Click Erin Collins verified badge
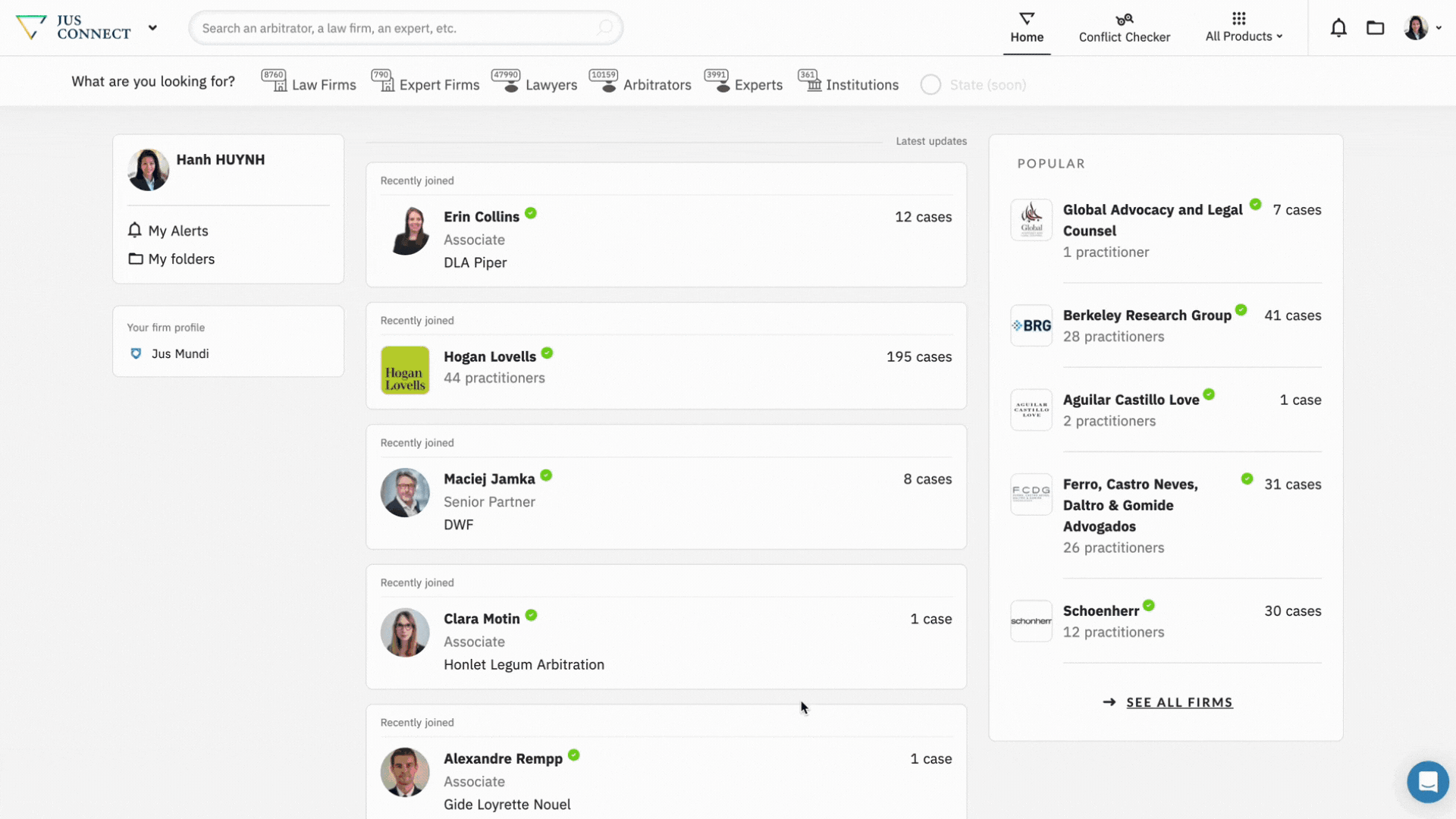This screenshot has width=1456, height=819. coord(531,213)
